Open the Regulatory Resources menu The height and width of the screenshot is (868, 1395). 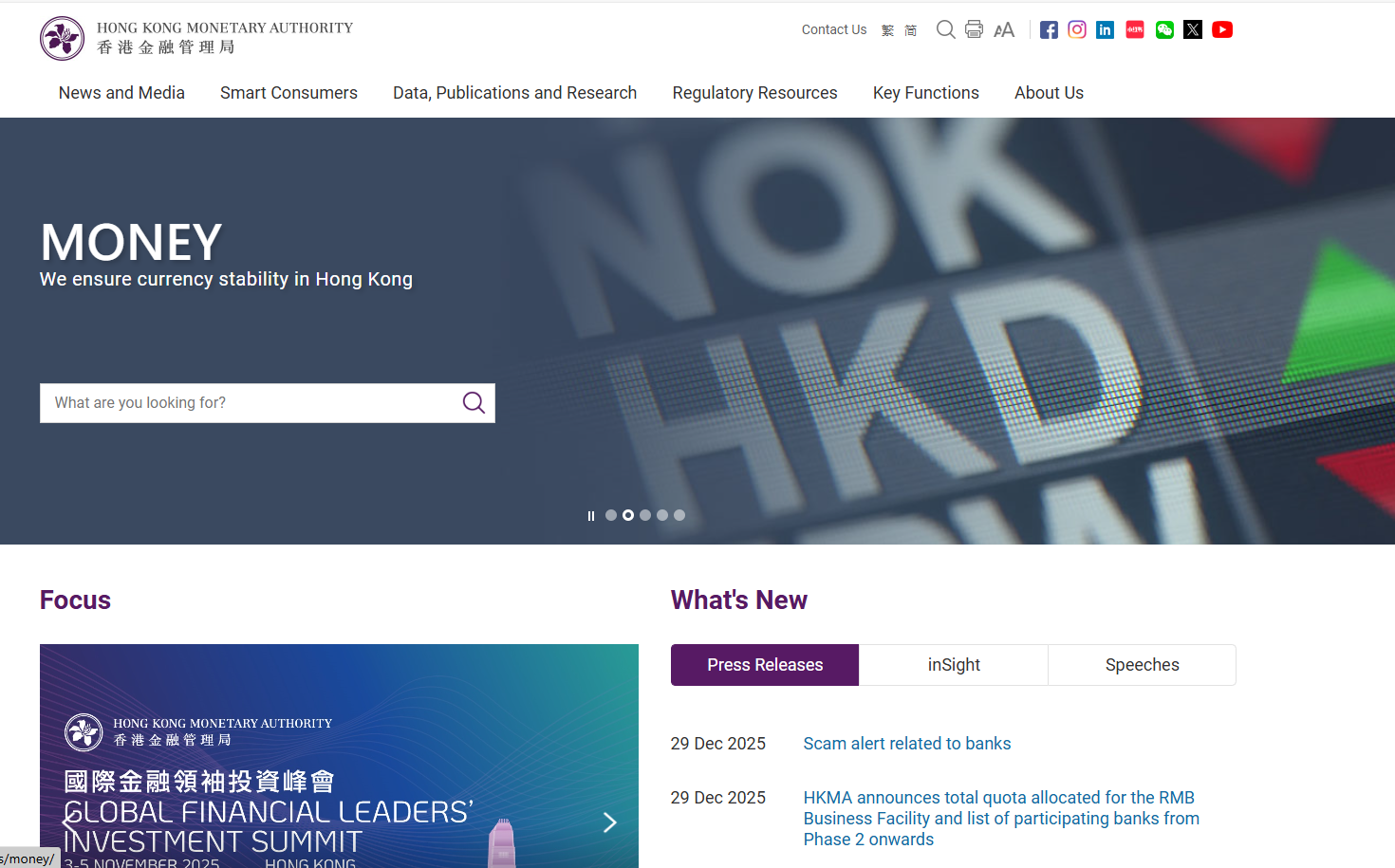coord(754,92)
